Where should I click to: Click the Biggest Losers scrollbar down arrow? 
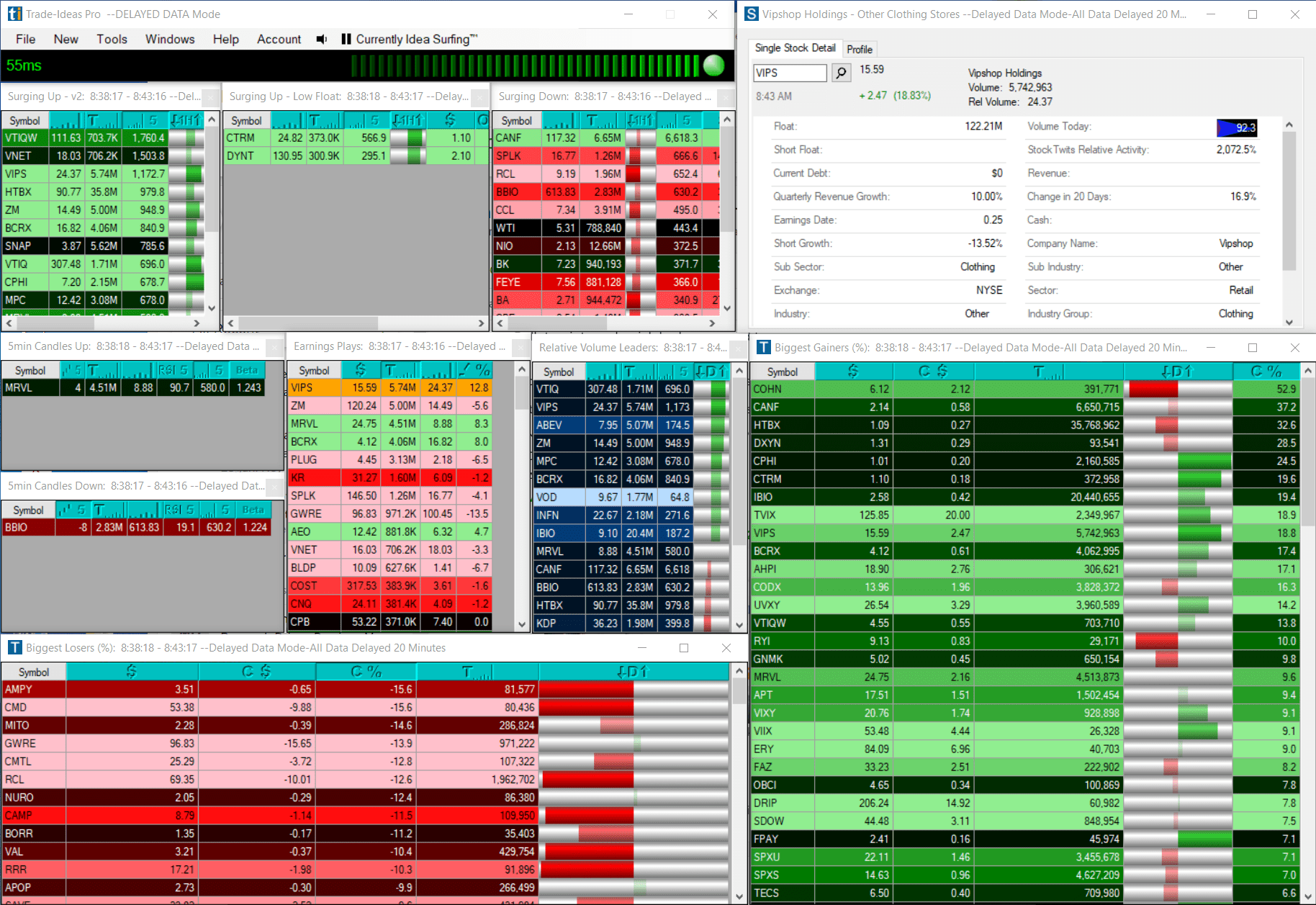coord(739,897)
